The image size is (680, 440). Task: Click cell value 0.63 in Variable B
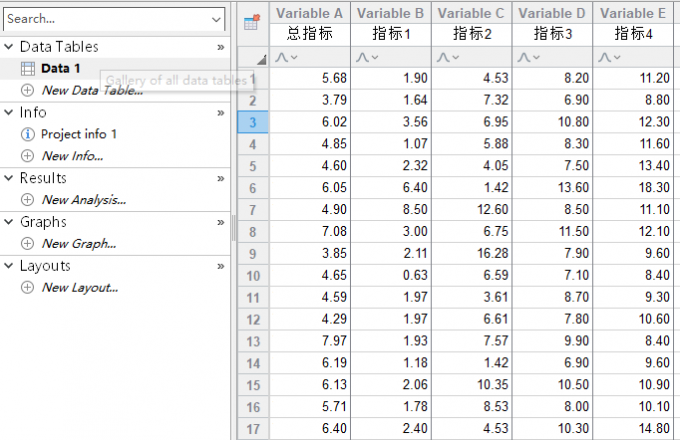pos(415,275)
